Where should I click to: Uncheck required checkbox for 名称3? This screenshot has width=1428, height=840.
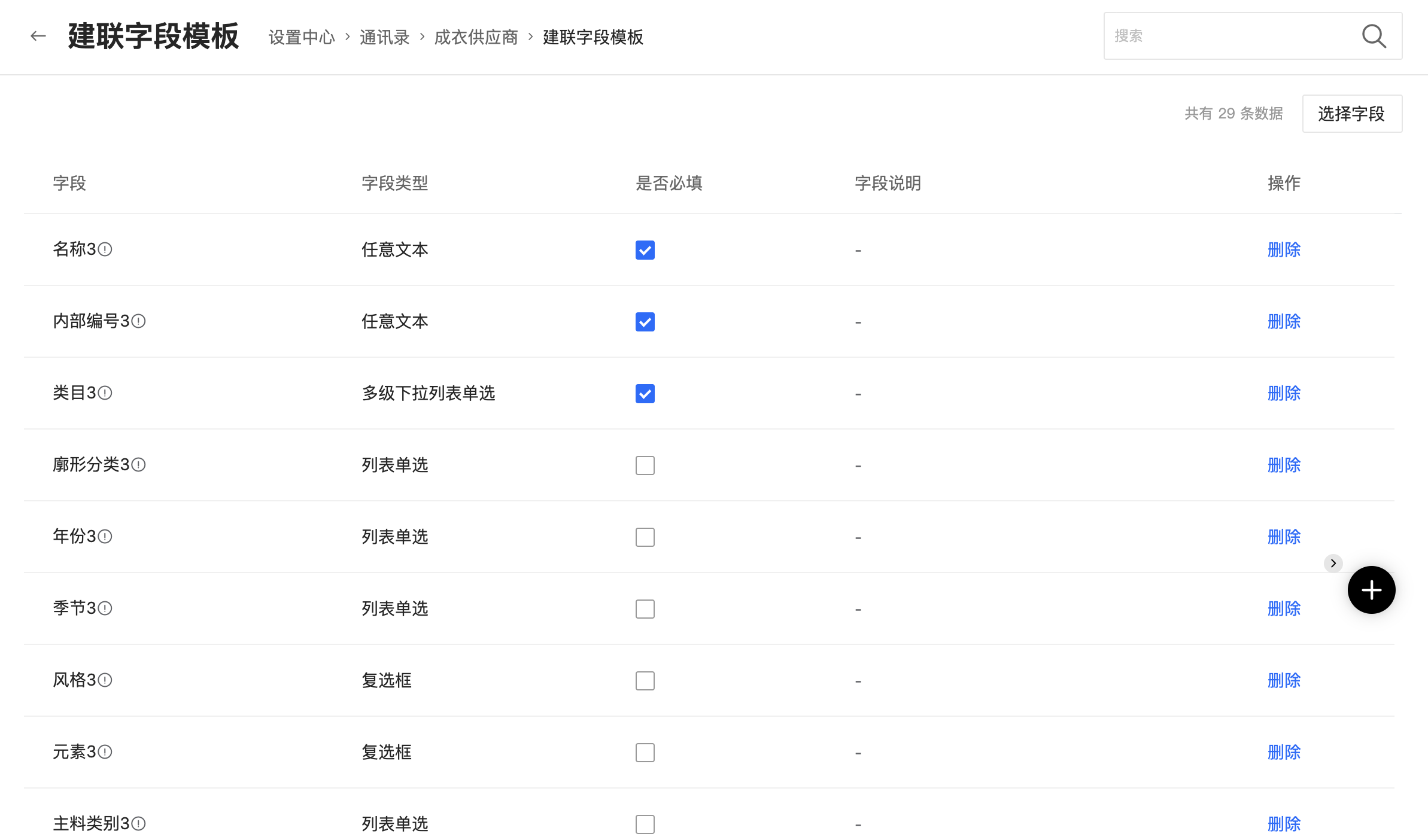(645, 250)
